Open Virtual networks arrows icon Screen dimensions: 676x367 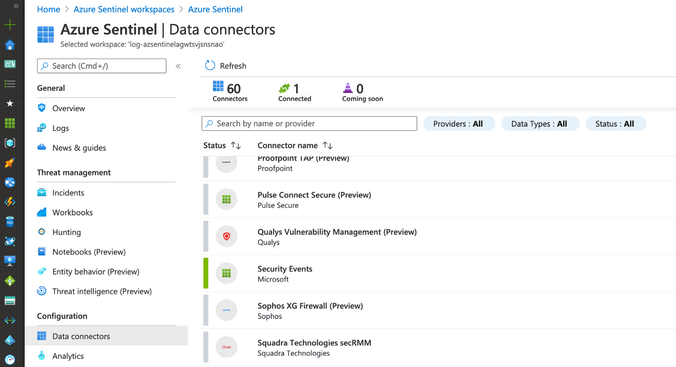click(10, 320)
